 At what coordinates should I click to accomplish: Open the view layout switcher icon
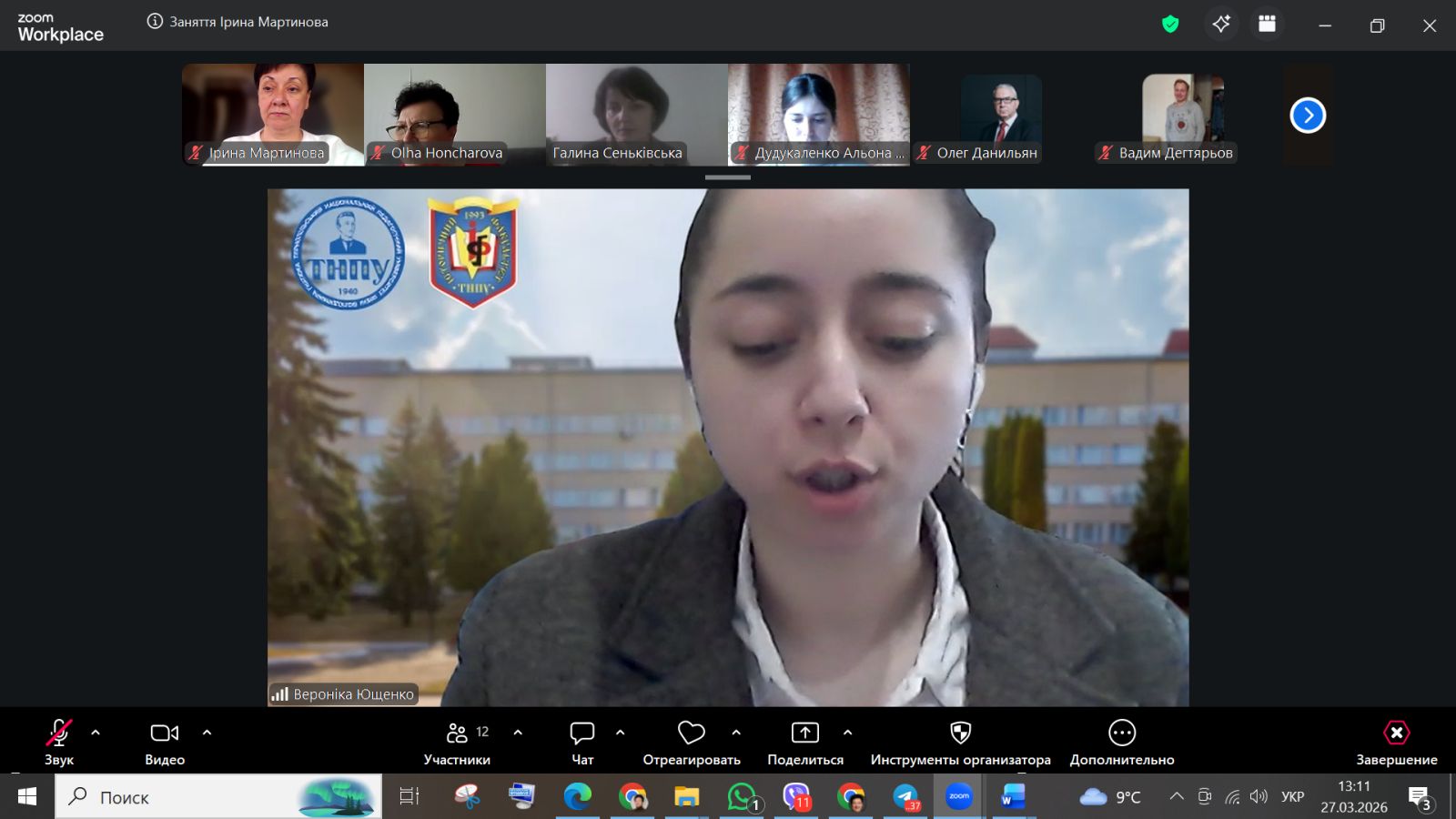[x=1267, y=25]
